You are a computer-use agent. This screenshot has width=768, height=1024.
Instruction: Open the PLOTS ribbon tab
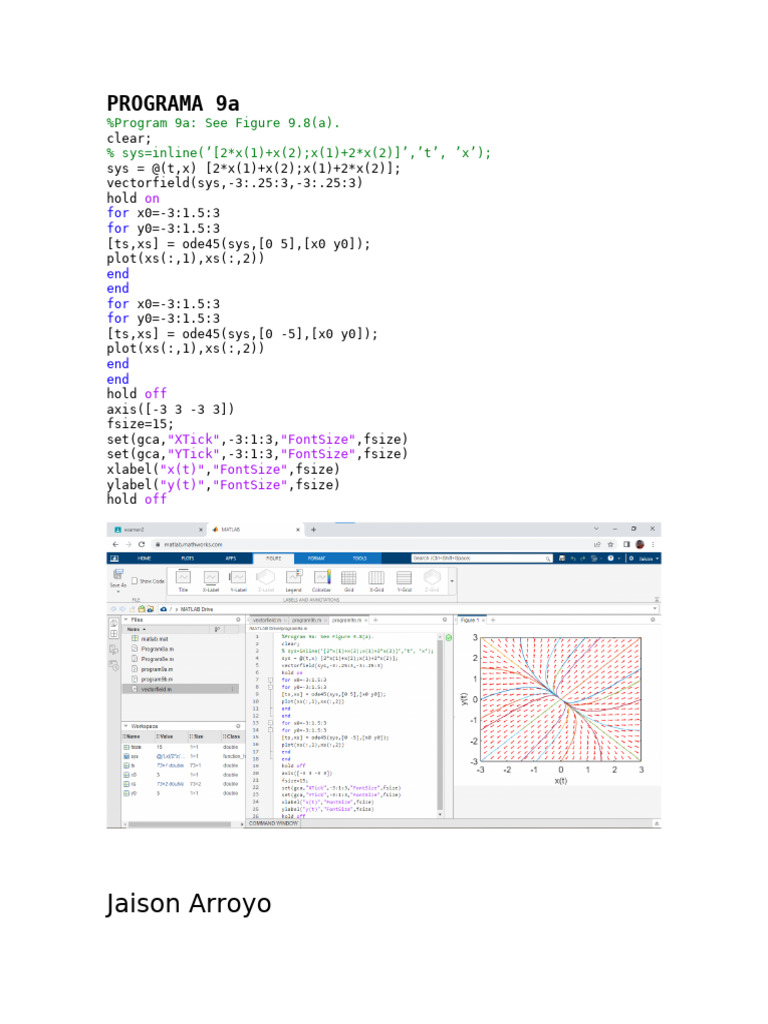(x=187, y=558)
